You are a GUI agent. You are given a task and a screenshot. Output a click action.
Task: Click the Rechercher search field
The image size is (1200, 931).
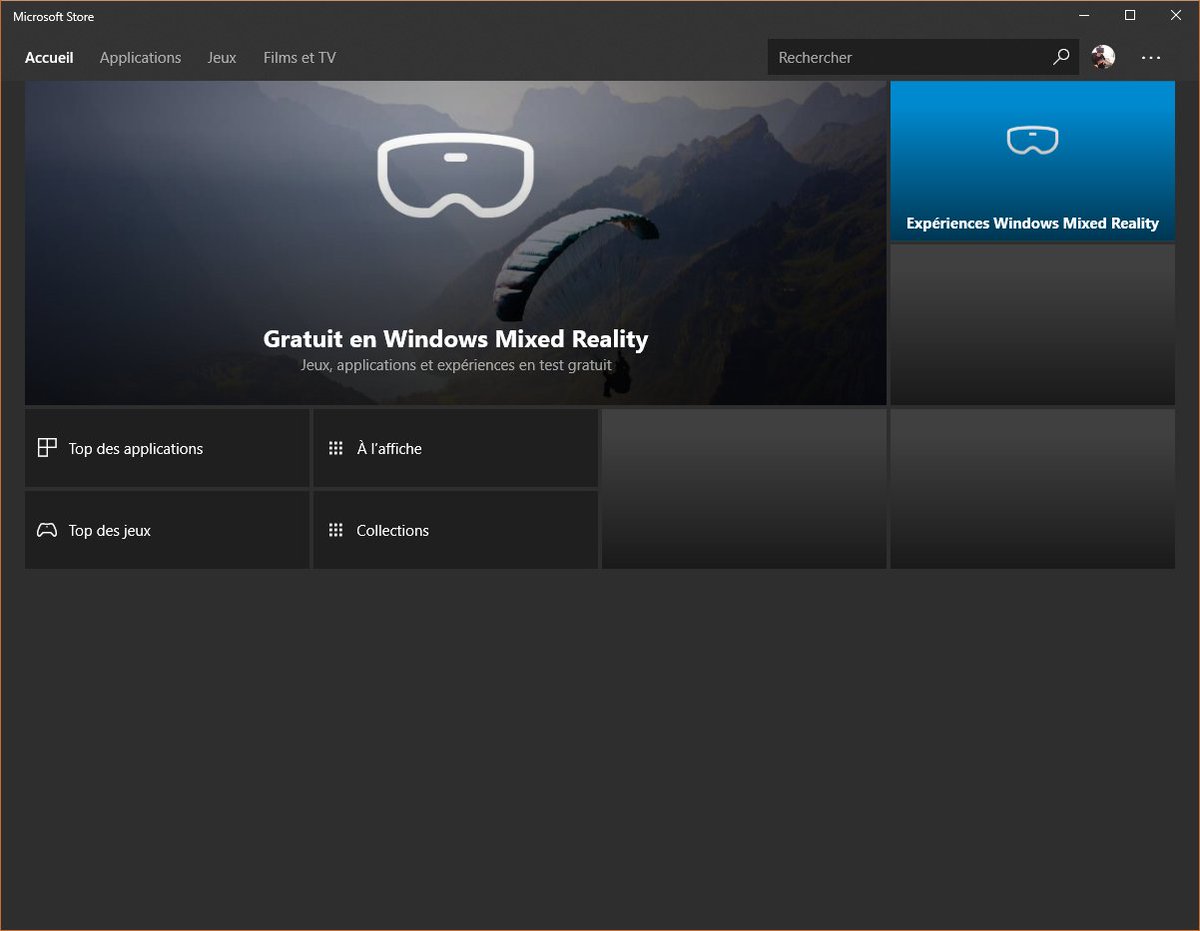coord(923,57)
